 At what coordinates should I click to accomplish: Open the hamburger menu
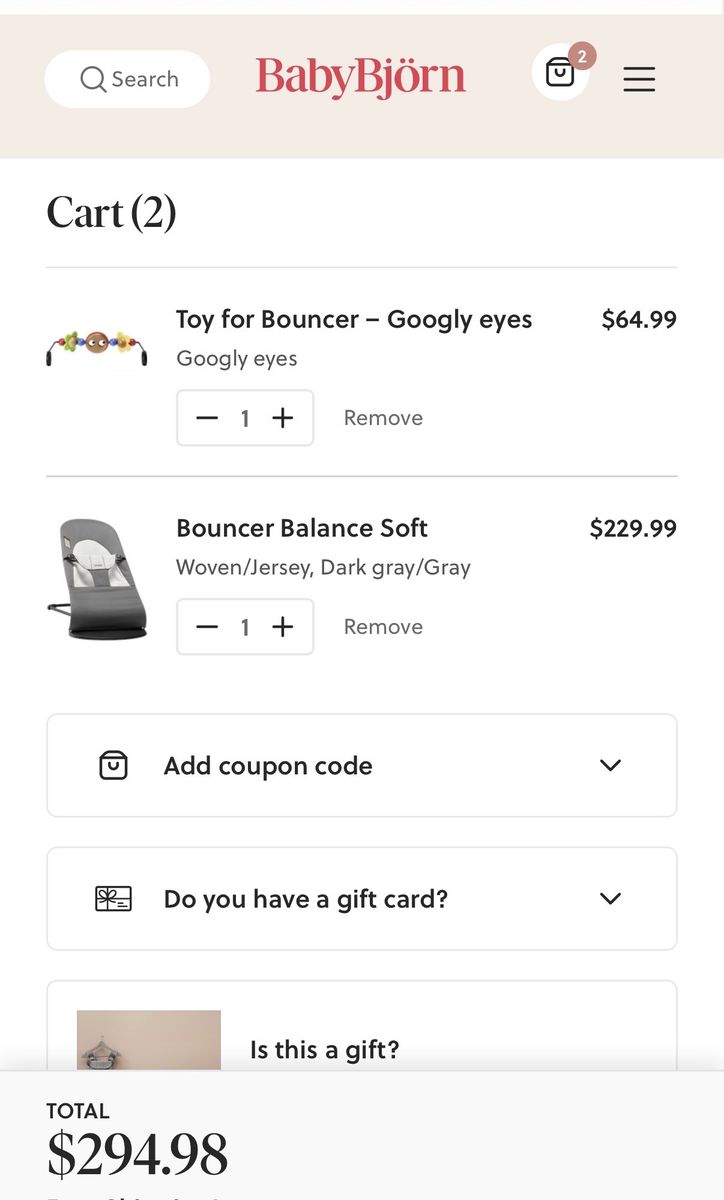coord(639,79)
